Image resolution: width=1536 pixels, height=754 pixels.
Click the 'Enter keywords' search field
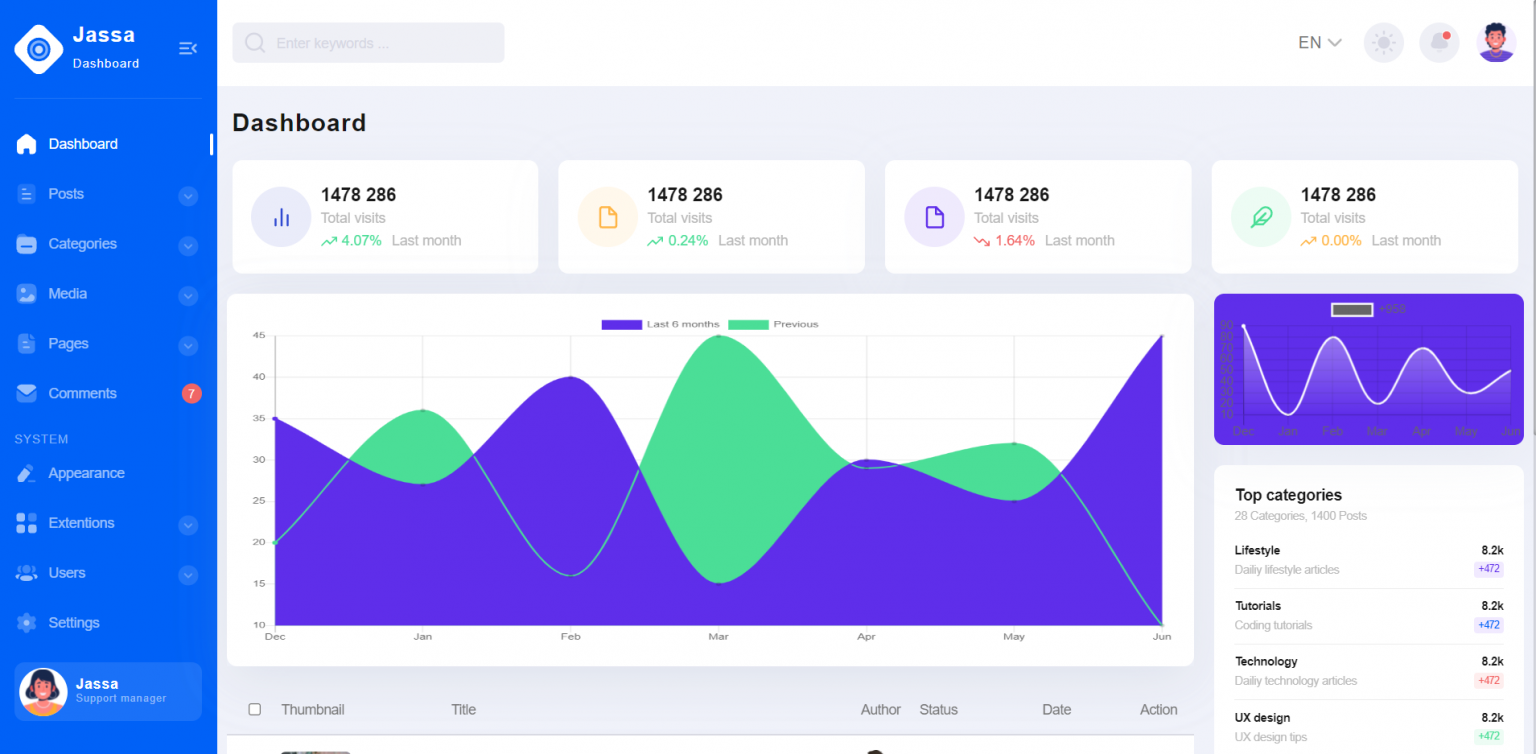tap(380, 43)
